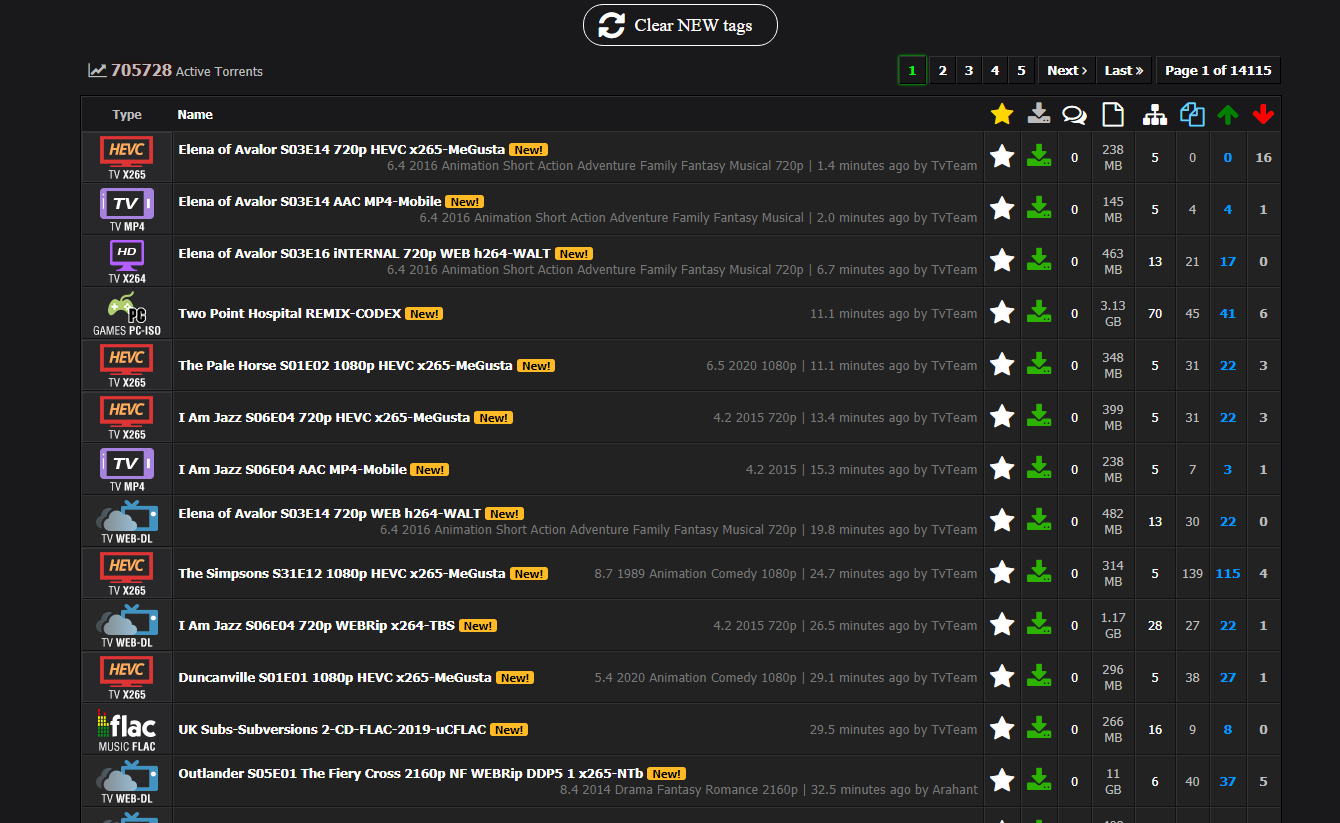
Task: Open HD TV X264 category icon
Action: point(127,262)
